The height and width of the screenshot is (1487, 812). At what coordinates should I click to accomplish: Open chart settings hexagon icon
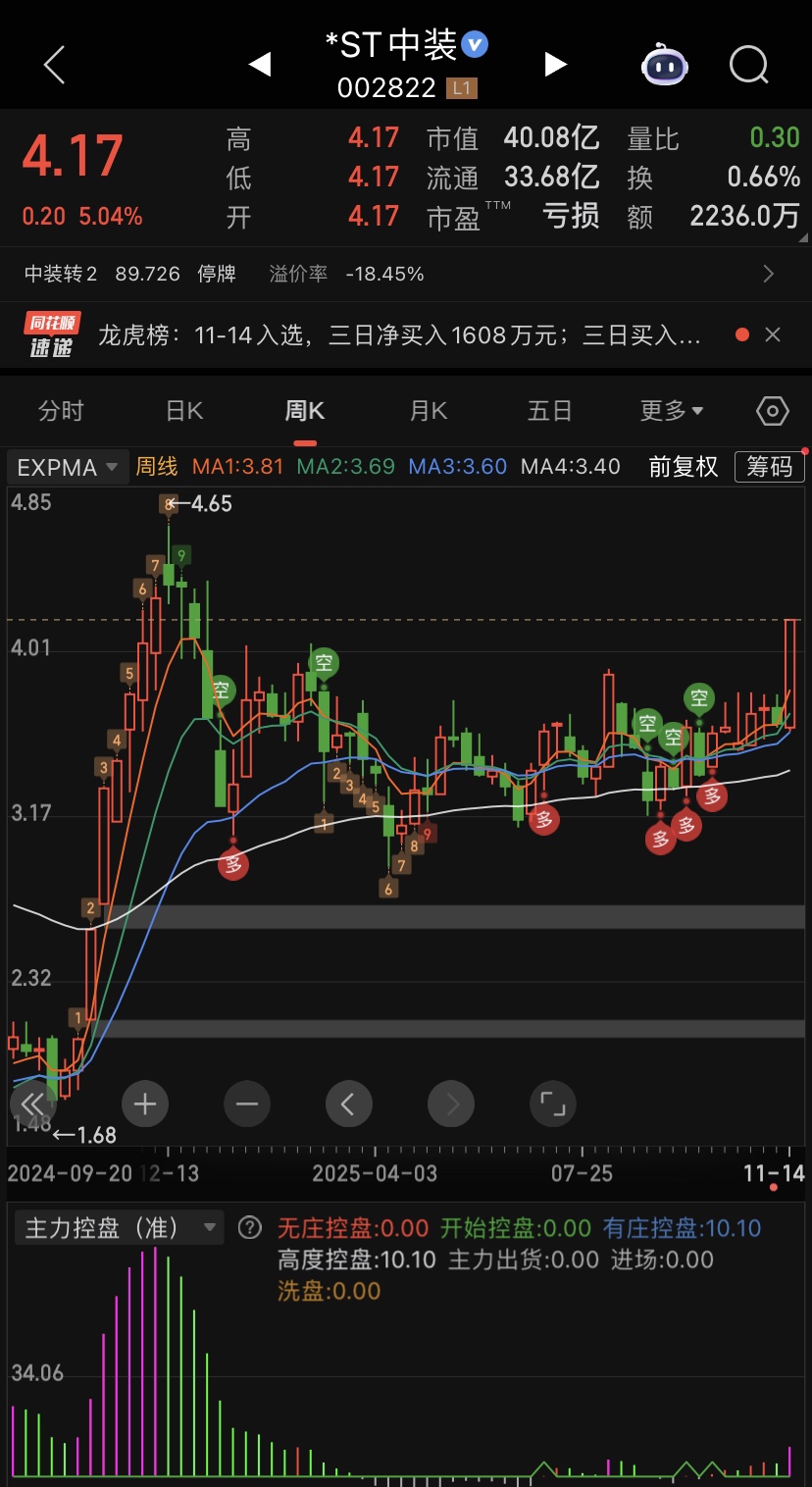[x=773, y=411]
